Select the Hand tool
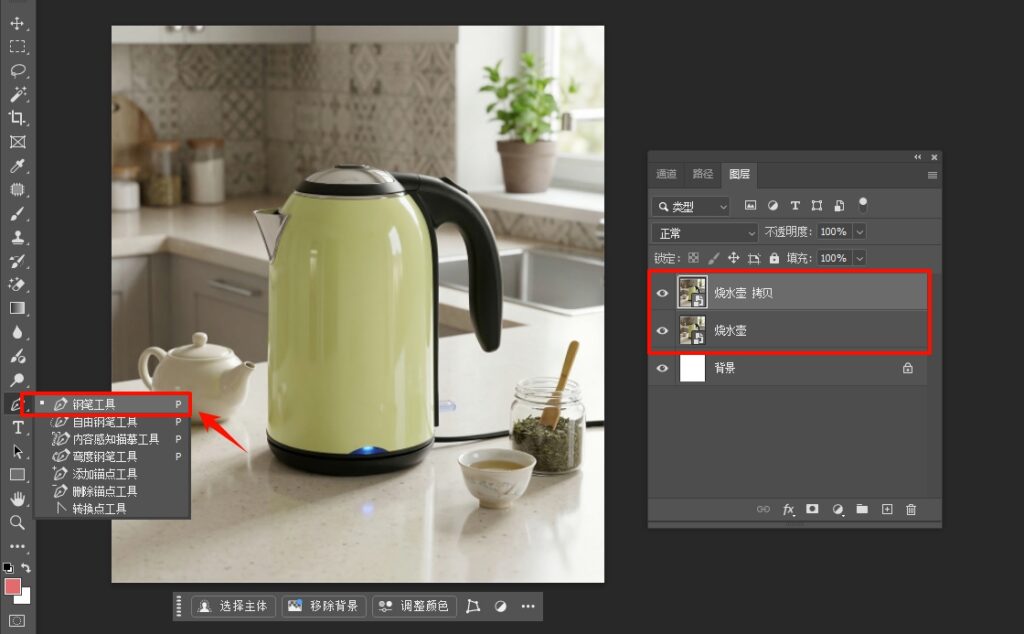Image resolution: width=1024 pixels, height=634 pixels. coord(17,498)
